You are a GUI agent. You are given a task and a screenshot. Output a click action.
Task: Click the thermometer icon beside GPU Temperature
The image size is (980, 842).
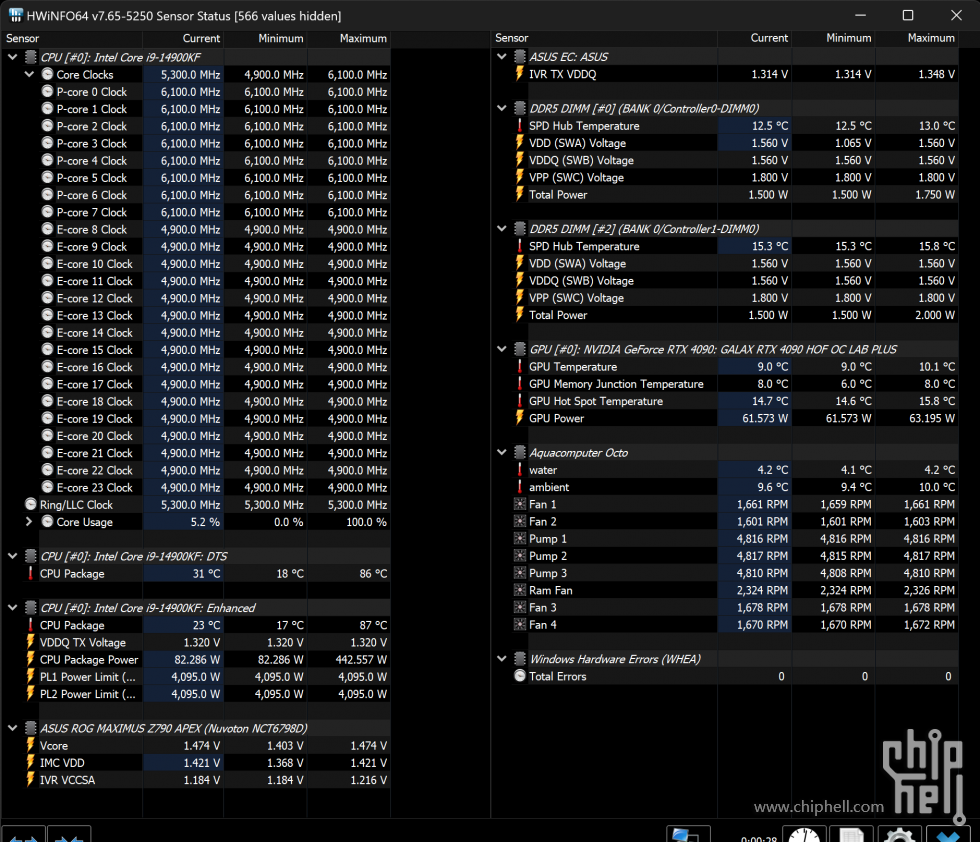(519, 366)
